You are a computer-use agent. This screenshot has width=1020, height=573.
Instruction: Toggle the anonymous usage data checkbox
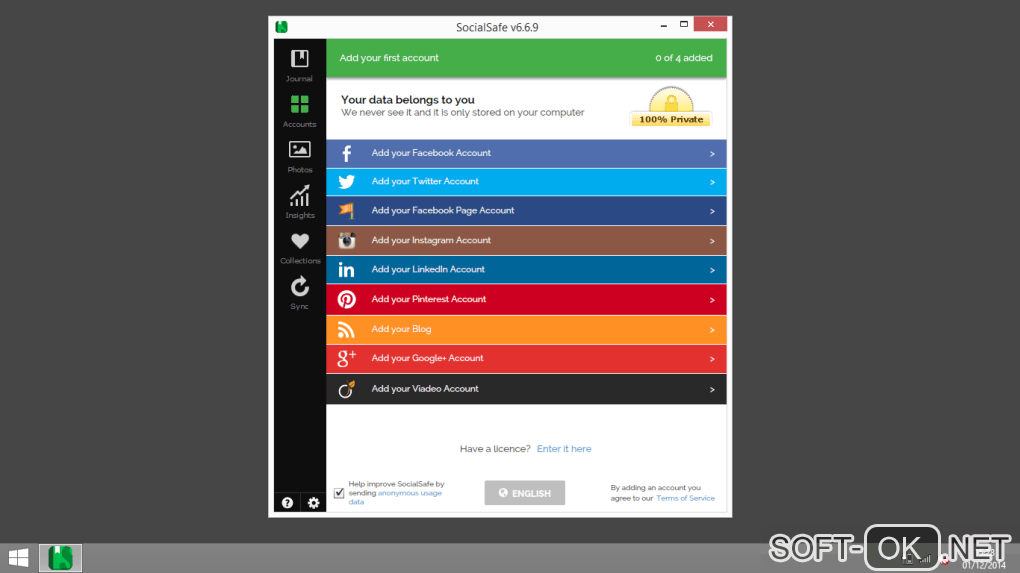pos(339,493)
